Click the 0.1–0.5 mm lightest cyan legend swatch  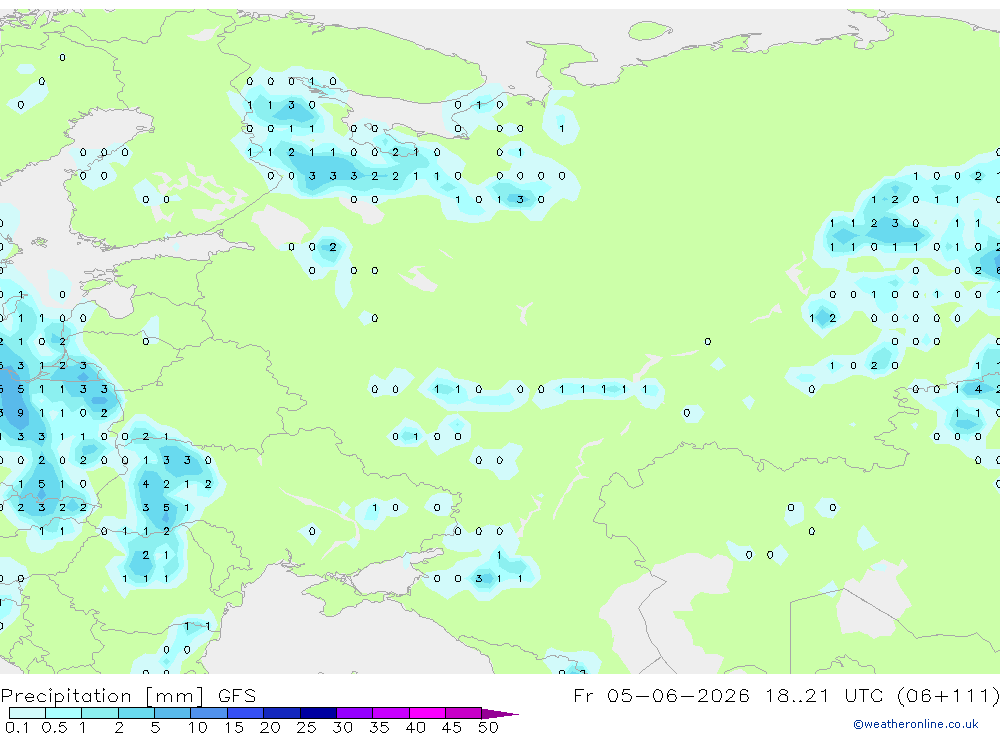(x=27, y=713)
